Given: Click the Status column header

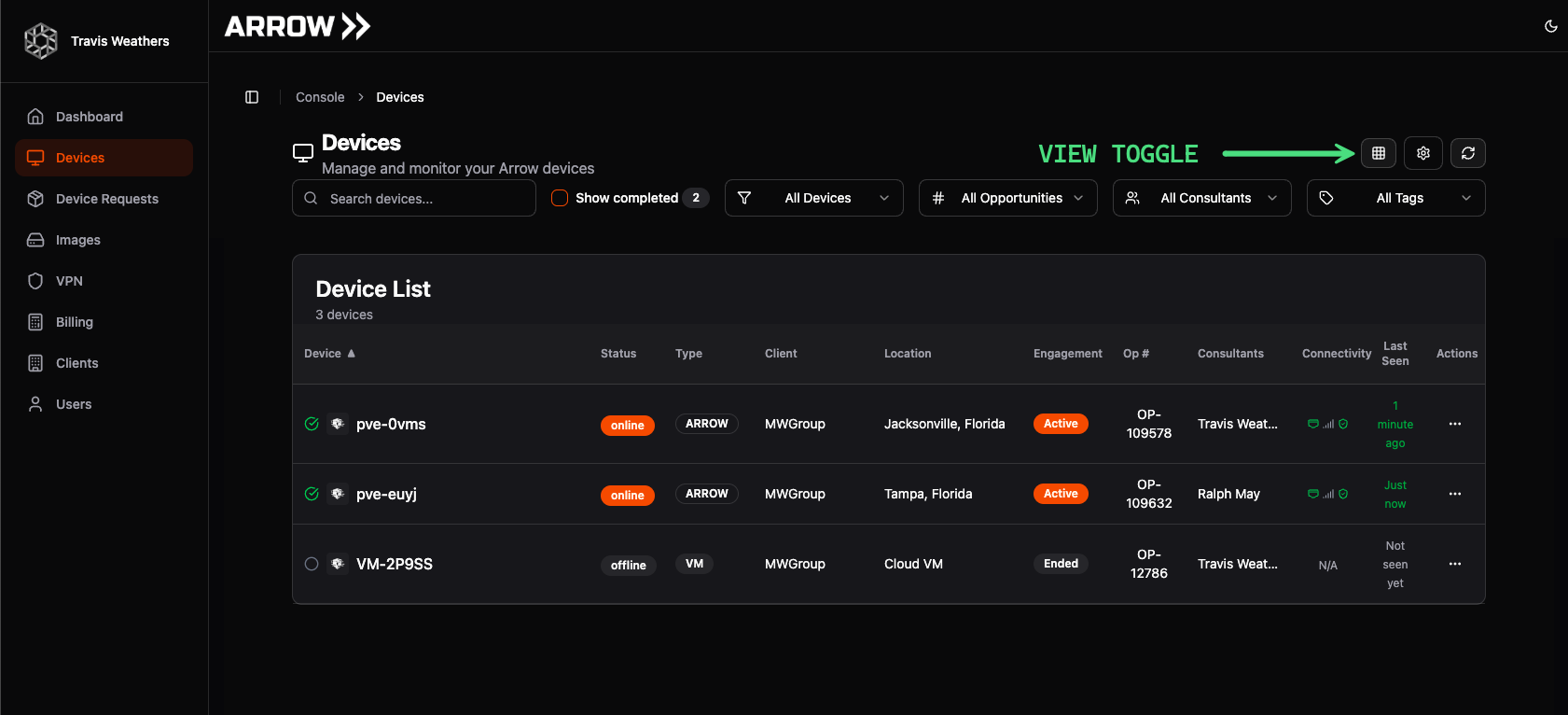Looking at the screenshot, I should point(618,354).
